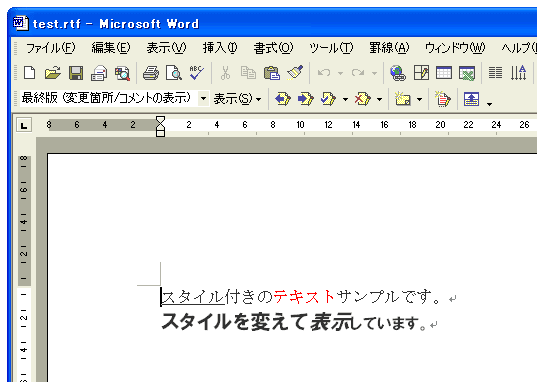Expand the Reject Change dropdown arrow

click(x=379, y=99)
